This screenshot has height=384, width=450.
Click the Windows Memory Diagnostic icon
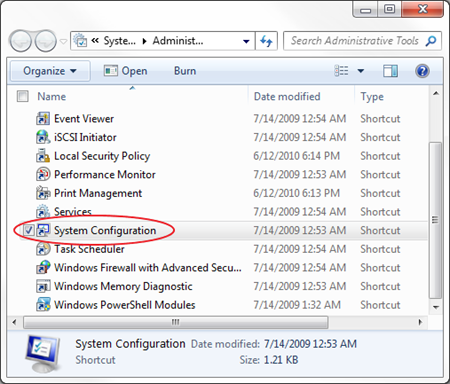43,286
